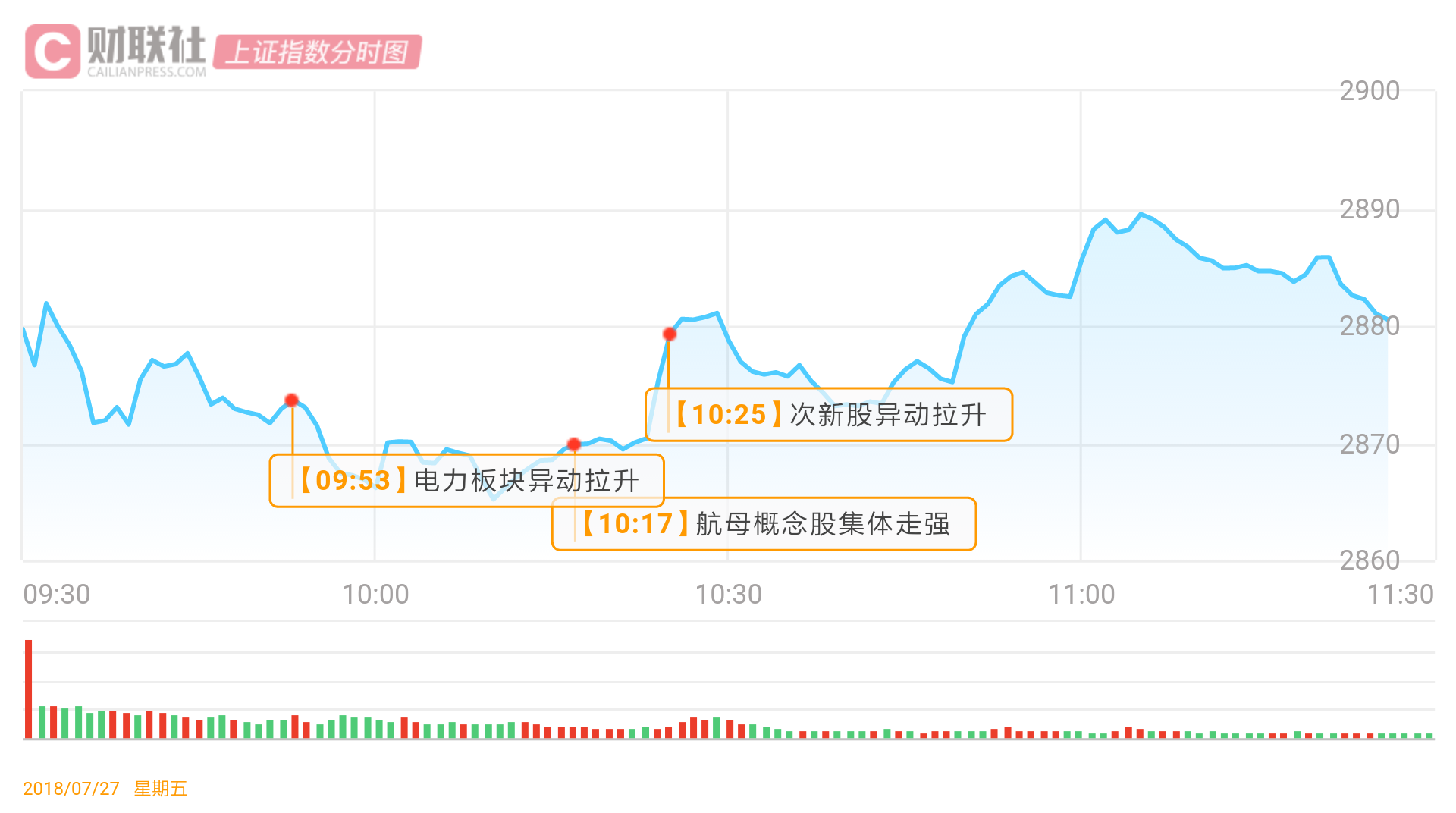The width and height of the screenshot is (1456, 813).
Task: Click the tallest red opening volume bar
Action: coord(29,689)
